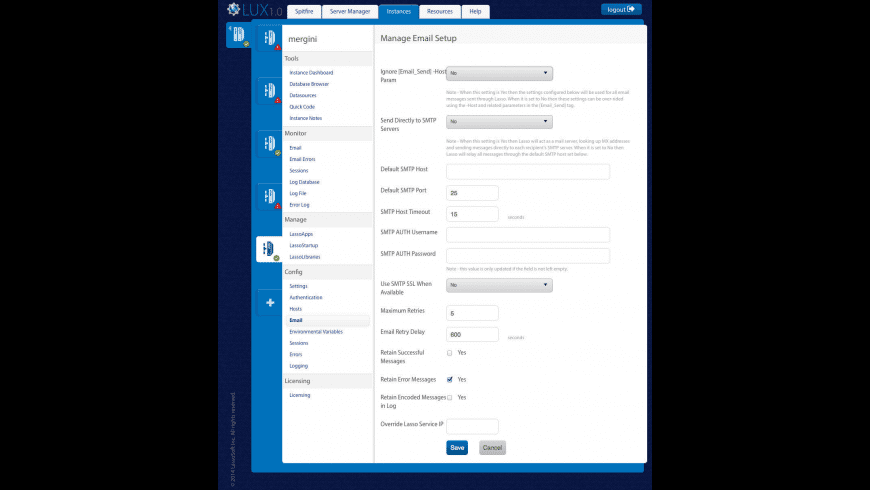This screenshot has height=490, width=870.
Task: Click the Manage section header
Action: pos(327,220)
